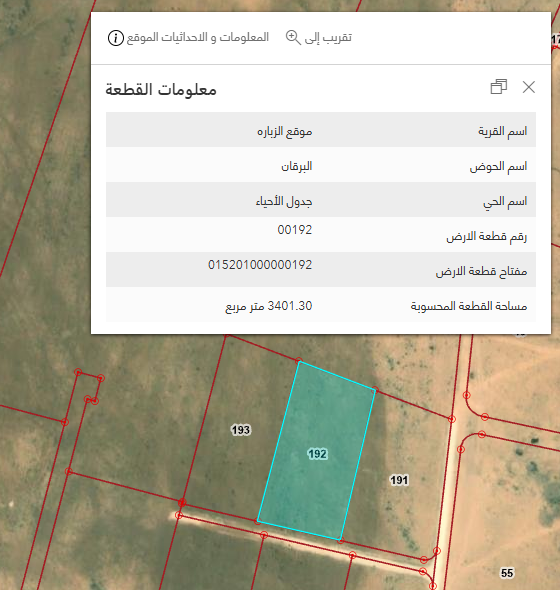Select parcel 191 on the map
The width and height of the screenshot is (560, 590).
[399, 480]
